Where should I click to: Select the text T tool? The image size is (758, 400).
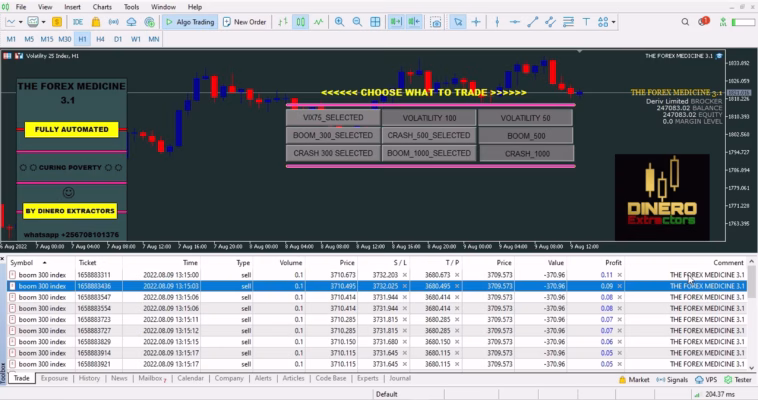pos(586,22)
